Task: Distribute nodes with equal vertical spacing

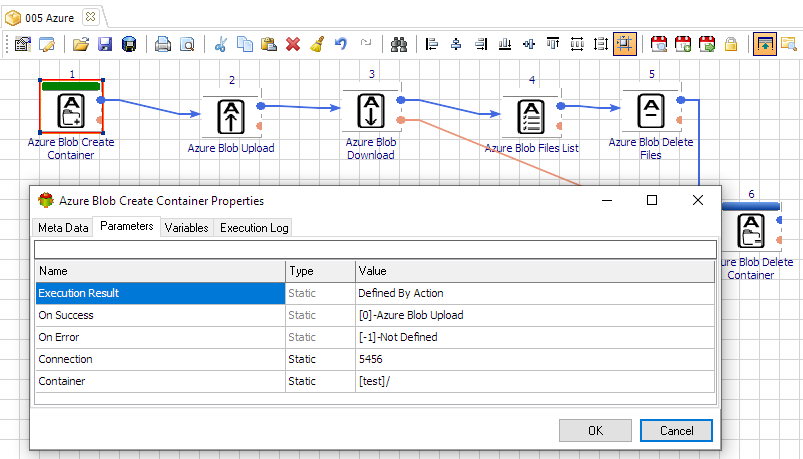Action: click(x=601, y=44)
